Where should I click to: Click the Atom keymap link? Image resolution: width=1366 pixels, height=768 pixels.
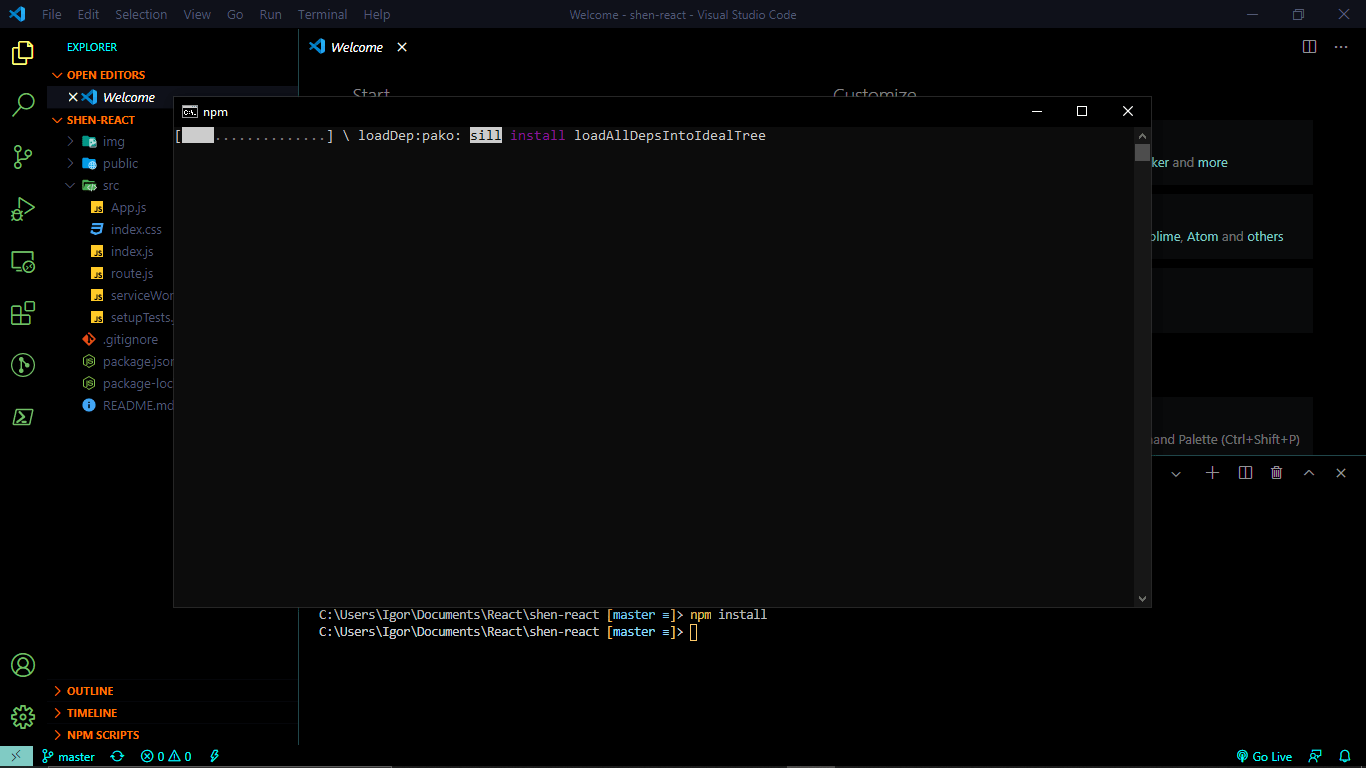point(1202,237)
